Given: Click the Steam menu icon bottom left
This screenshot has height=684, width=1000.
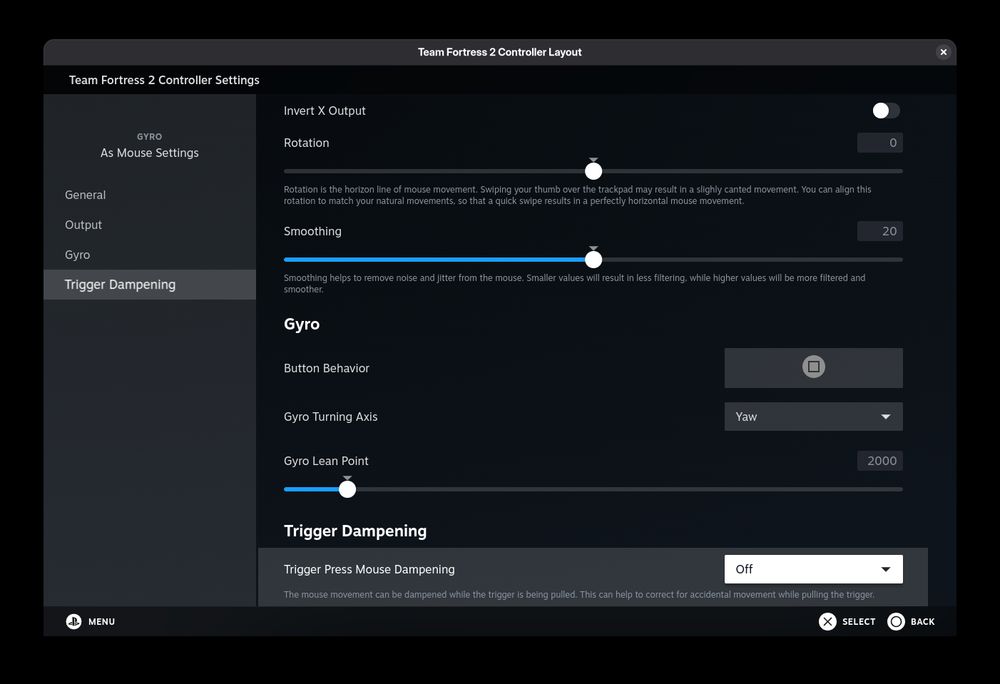Looking at the screenshot, I should tap(73, 621).
